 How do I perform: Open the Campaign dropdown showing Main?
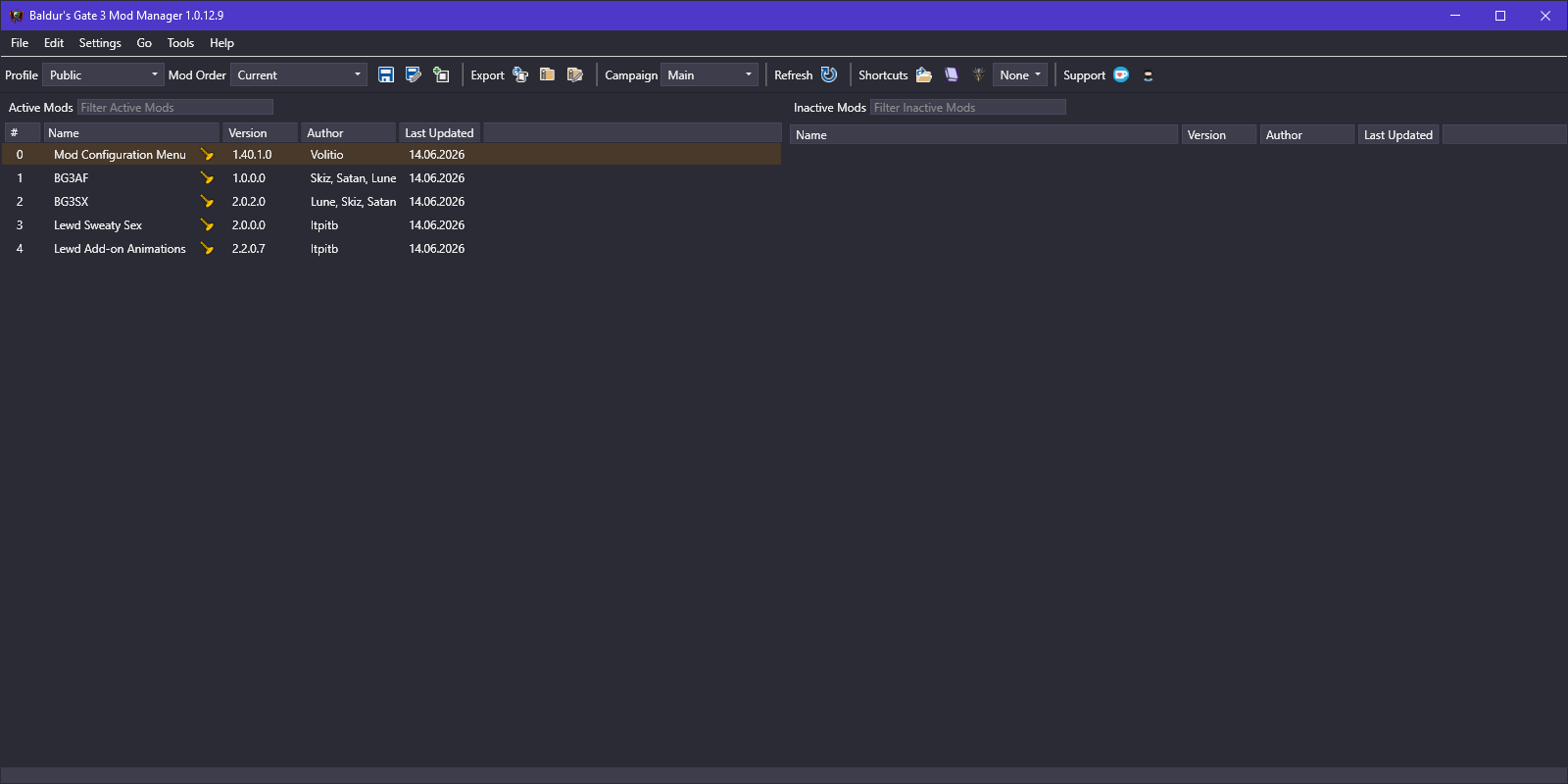point(710,74)
